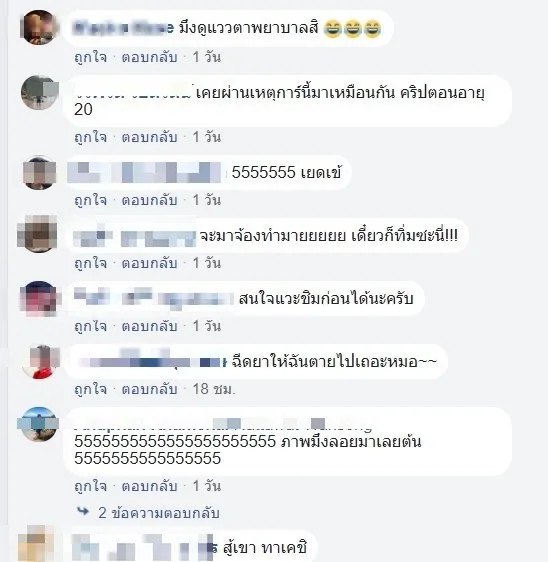548x562 pixels.
Task: Like the comment 'จะมาจ้องทำมายยยยย'
Action: click(90, 263)
